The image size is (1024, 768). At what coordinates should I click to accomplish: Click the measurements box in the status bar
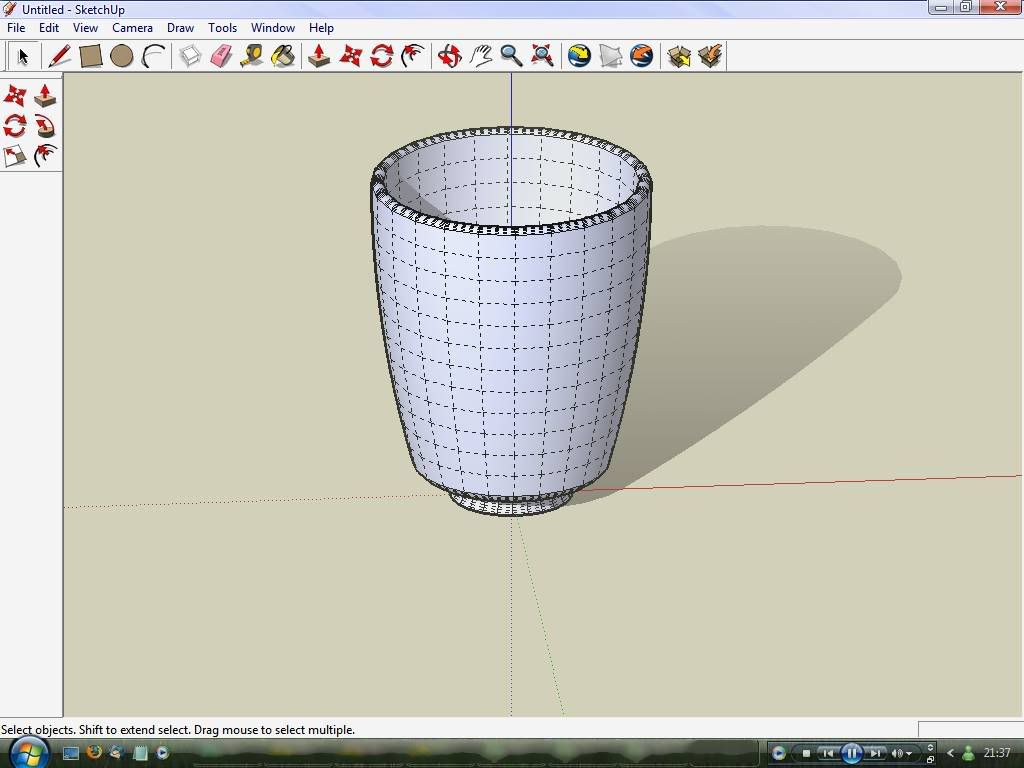pyautogui.click(x=969, y=730)
